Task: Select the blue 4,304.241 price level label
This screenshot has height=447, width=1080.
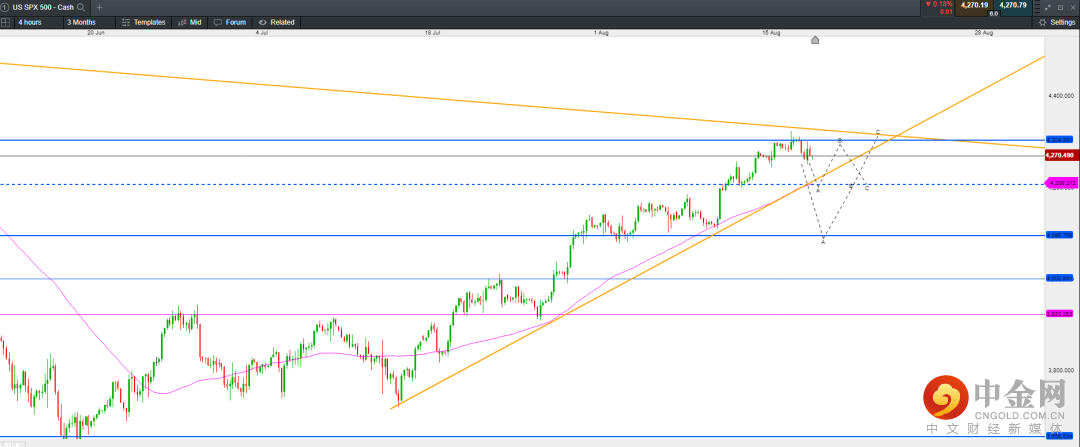Action: pos(1059,140)
